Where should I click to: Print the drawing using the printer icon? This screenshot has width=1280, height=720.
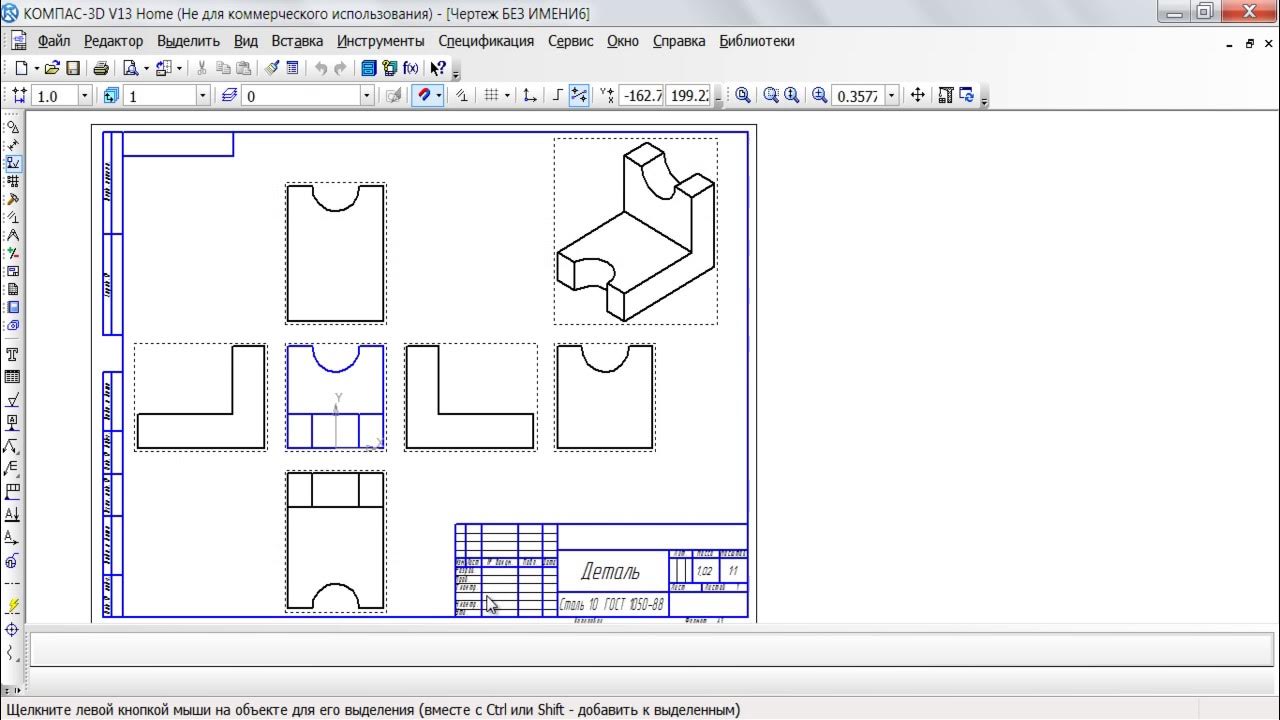pyautogui.click(x=100, y=68)
